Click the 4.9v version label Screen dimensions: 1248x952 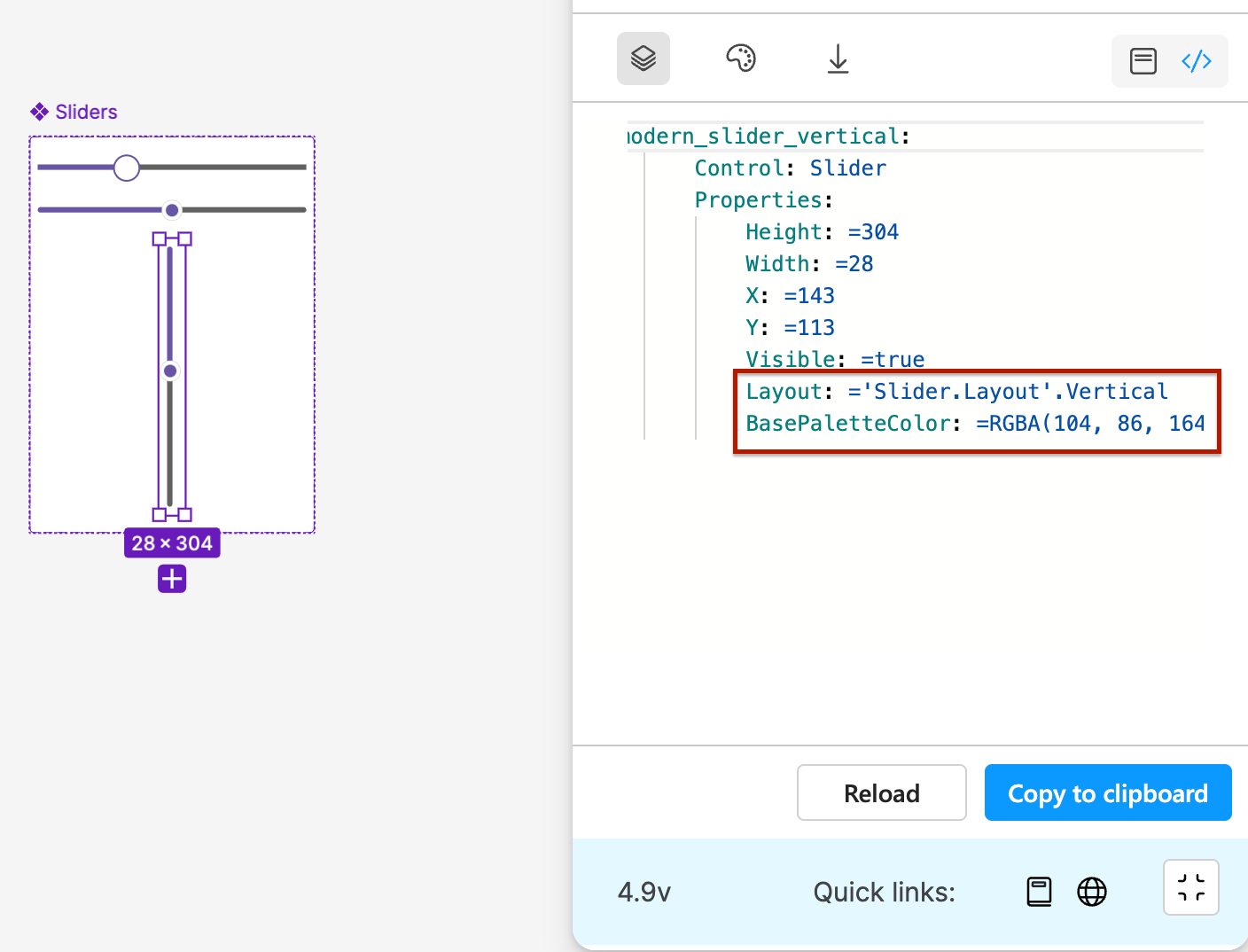pos(644,892)
